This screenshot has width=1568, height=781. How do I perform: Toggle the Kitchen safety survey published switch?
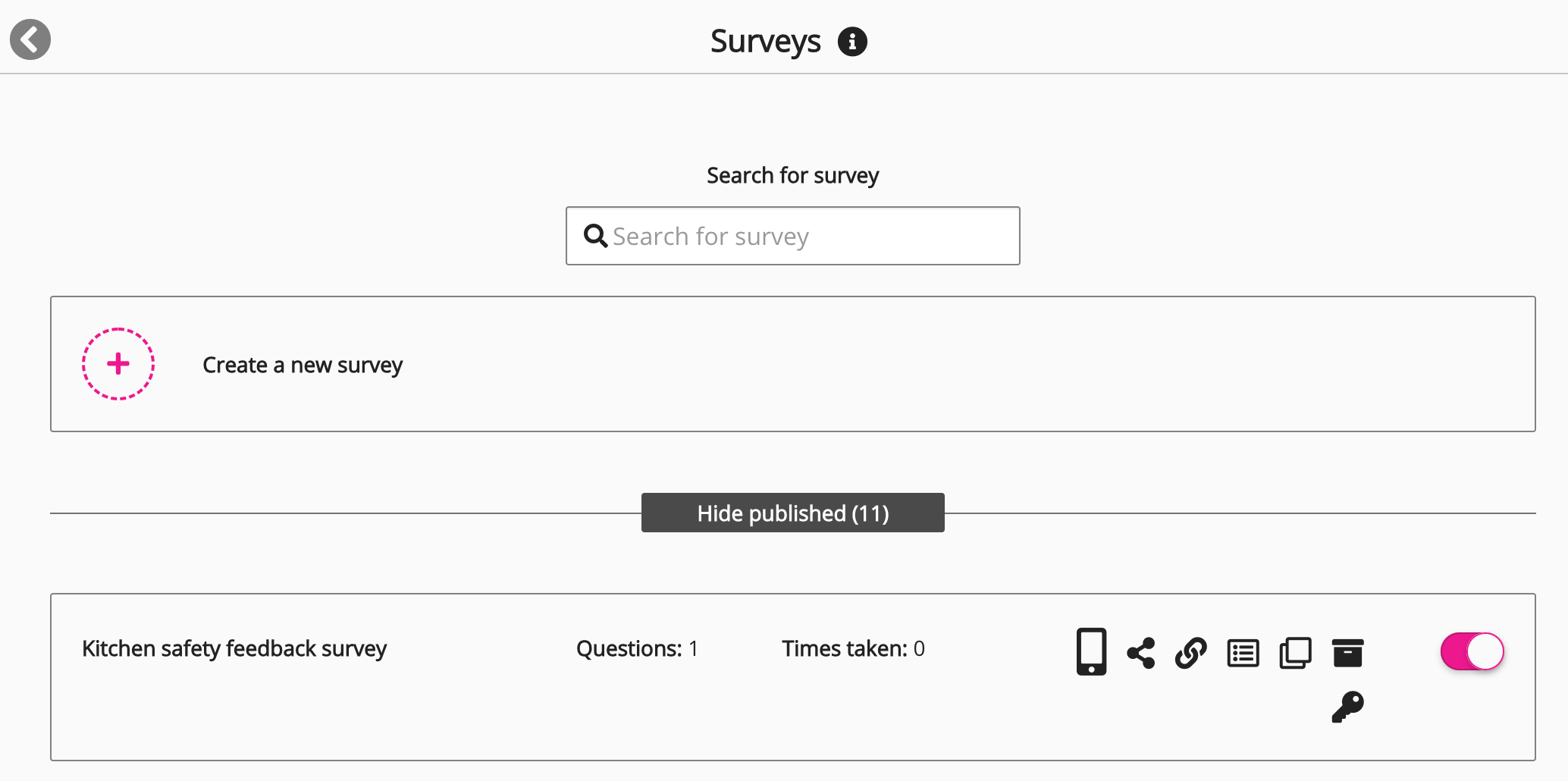coord(1472,651)
